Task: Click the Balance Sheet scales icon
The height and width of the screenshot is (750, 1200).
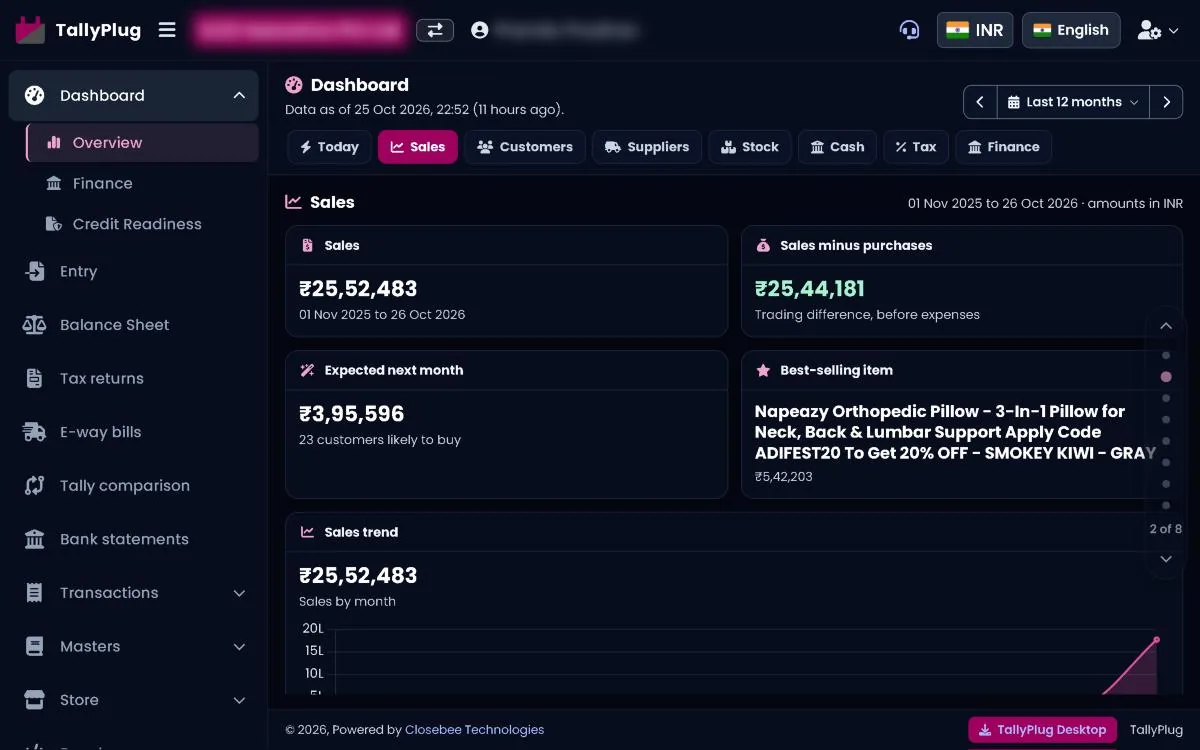Action: (35, 325)
